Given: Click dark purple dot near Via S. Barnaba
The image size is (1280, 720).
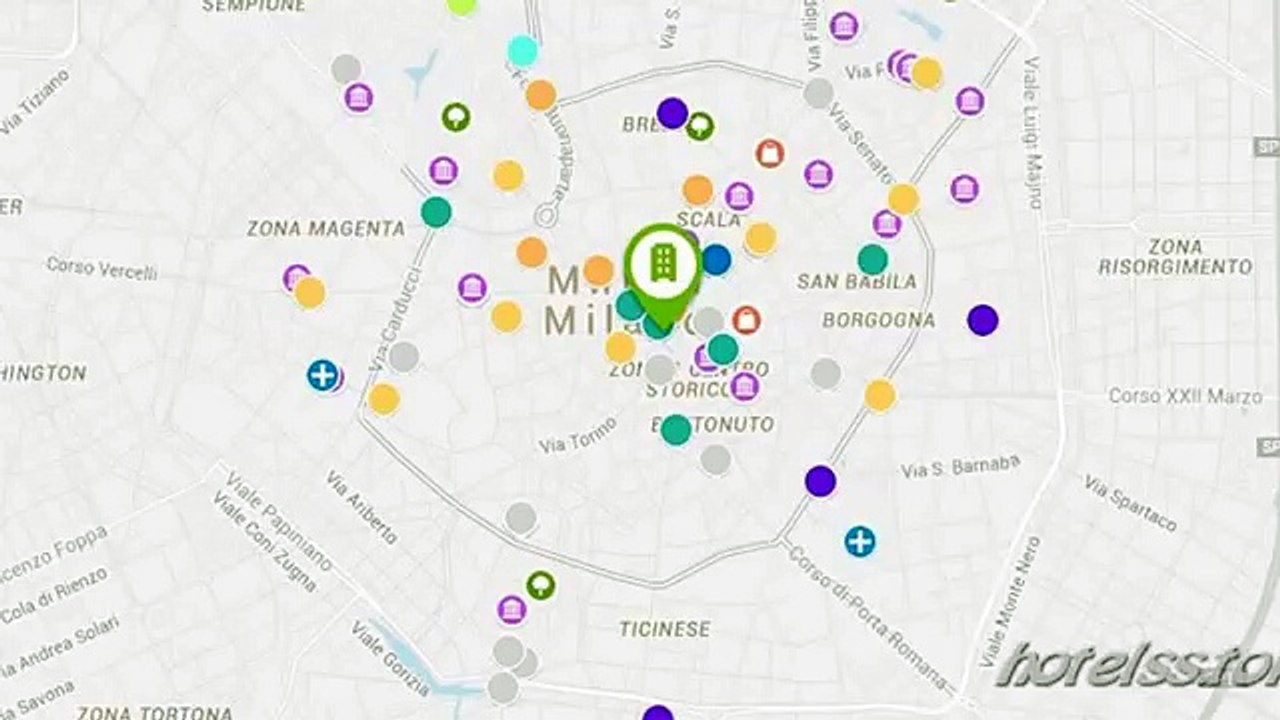Looking at the screenshot, I should click(x=820, y=481).
